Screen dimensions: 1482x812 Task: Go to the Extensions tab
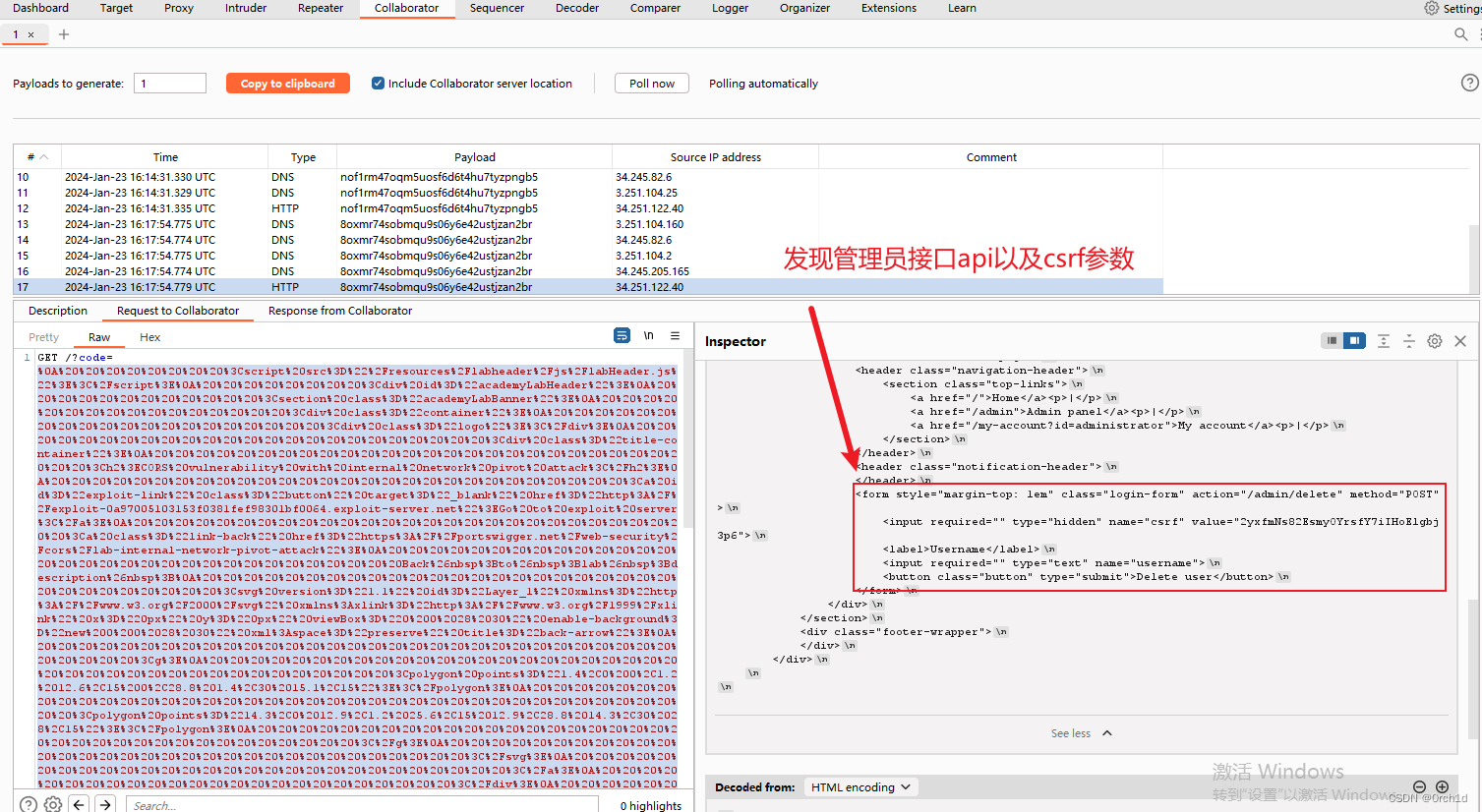pos(889,8)
